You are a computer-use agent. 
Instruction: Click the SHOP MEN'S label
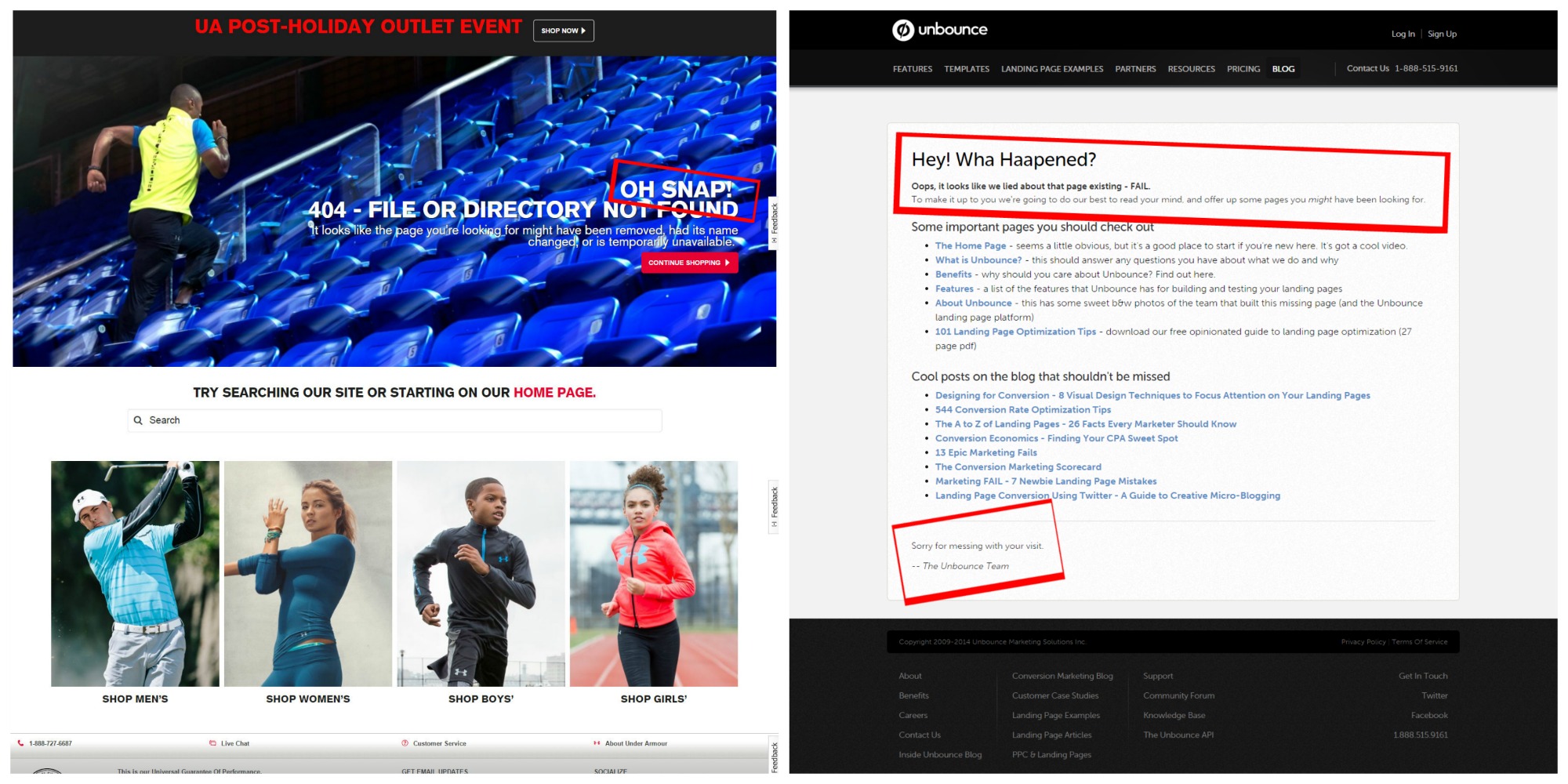pos(135,699)
